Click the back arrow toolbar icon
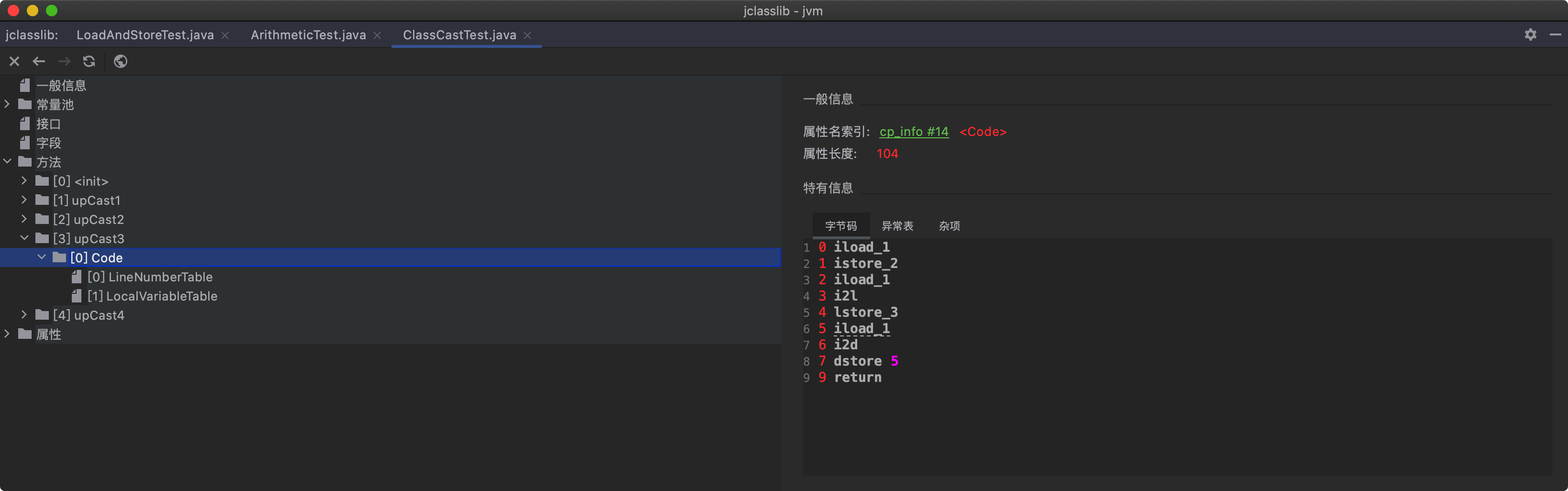Viewport: 1568px width, 491px height. pyautogui.click(x=39, y=61)
